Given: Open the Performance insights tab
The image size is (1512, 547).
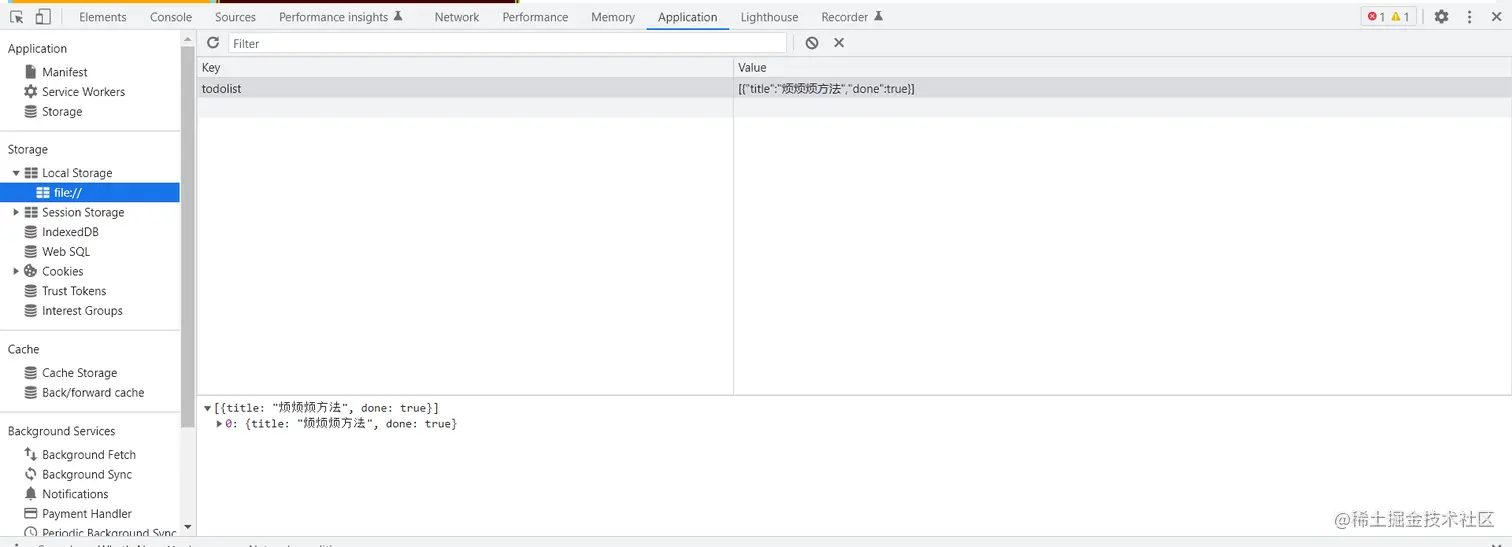Looking at the screenshot, I should 340,17.
